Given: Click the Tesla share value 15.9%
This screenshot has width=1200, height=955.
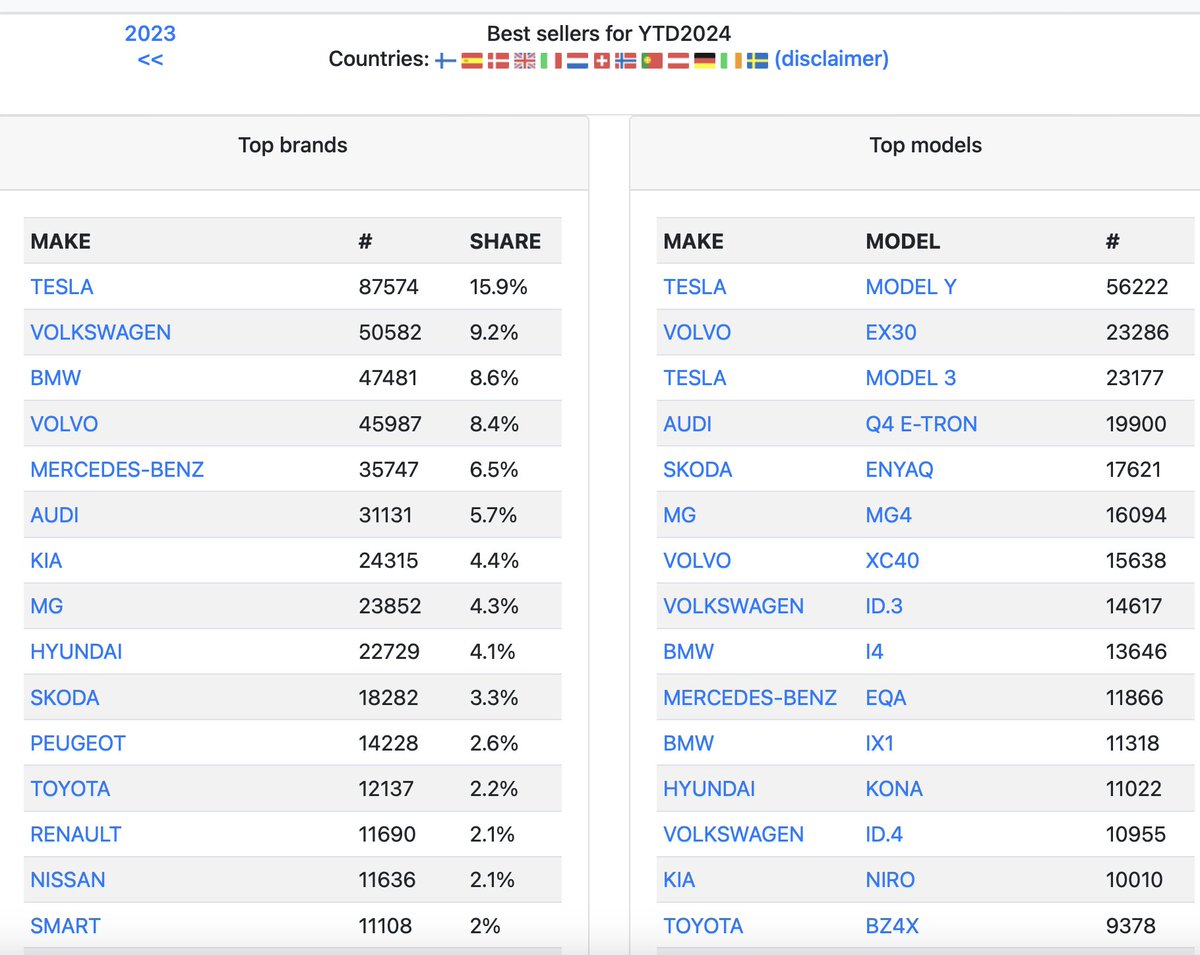Looking at the screenshot, I should point(498,287).
